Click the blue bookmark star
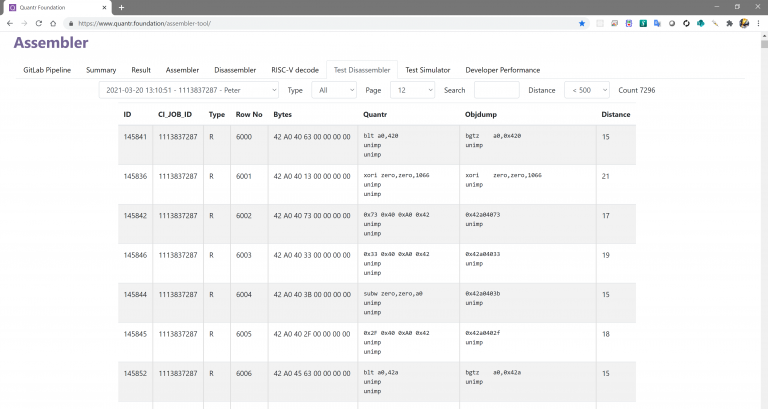This screenshot has width=768, height=409. tap(582, 23)
